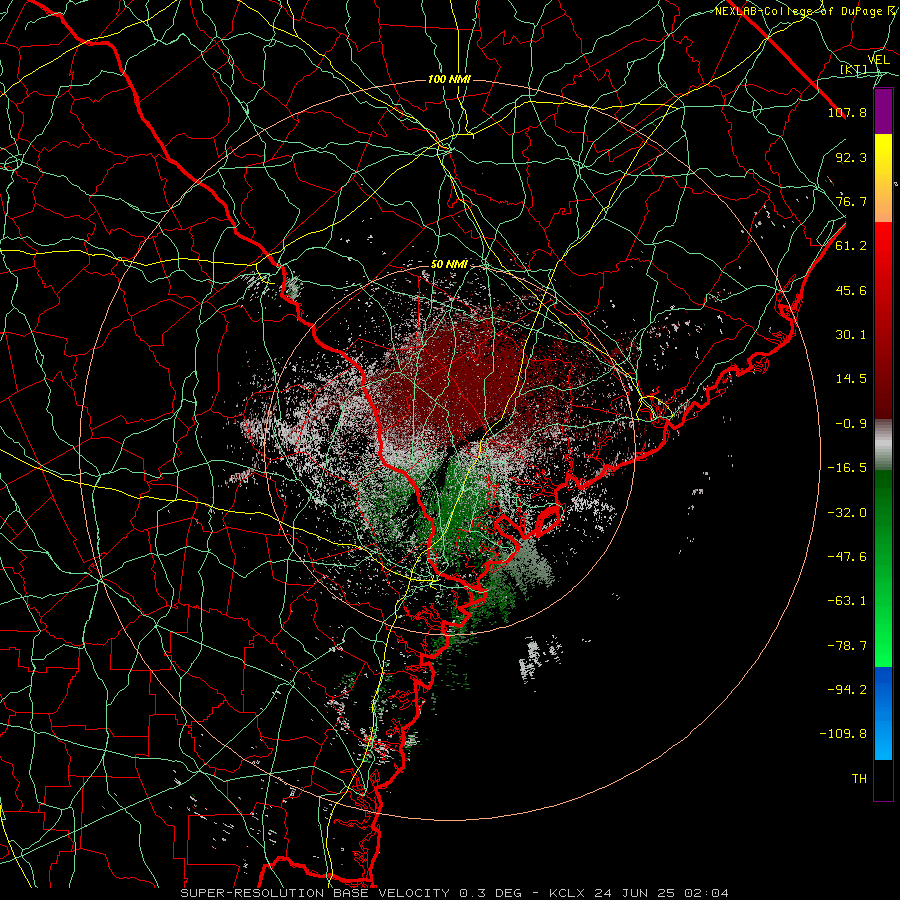Click the -32.0 velocity scale value
The image size is (900, 900).
[847, 513]
